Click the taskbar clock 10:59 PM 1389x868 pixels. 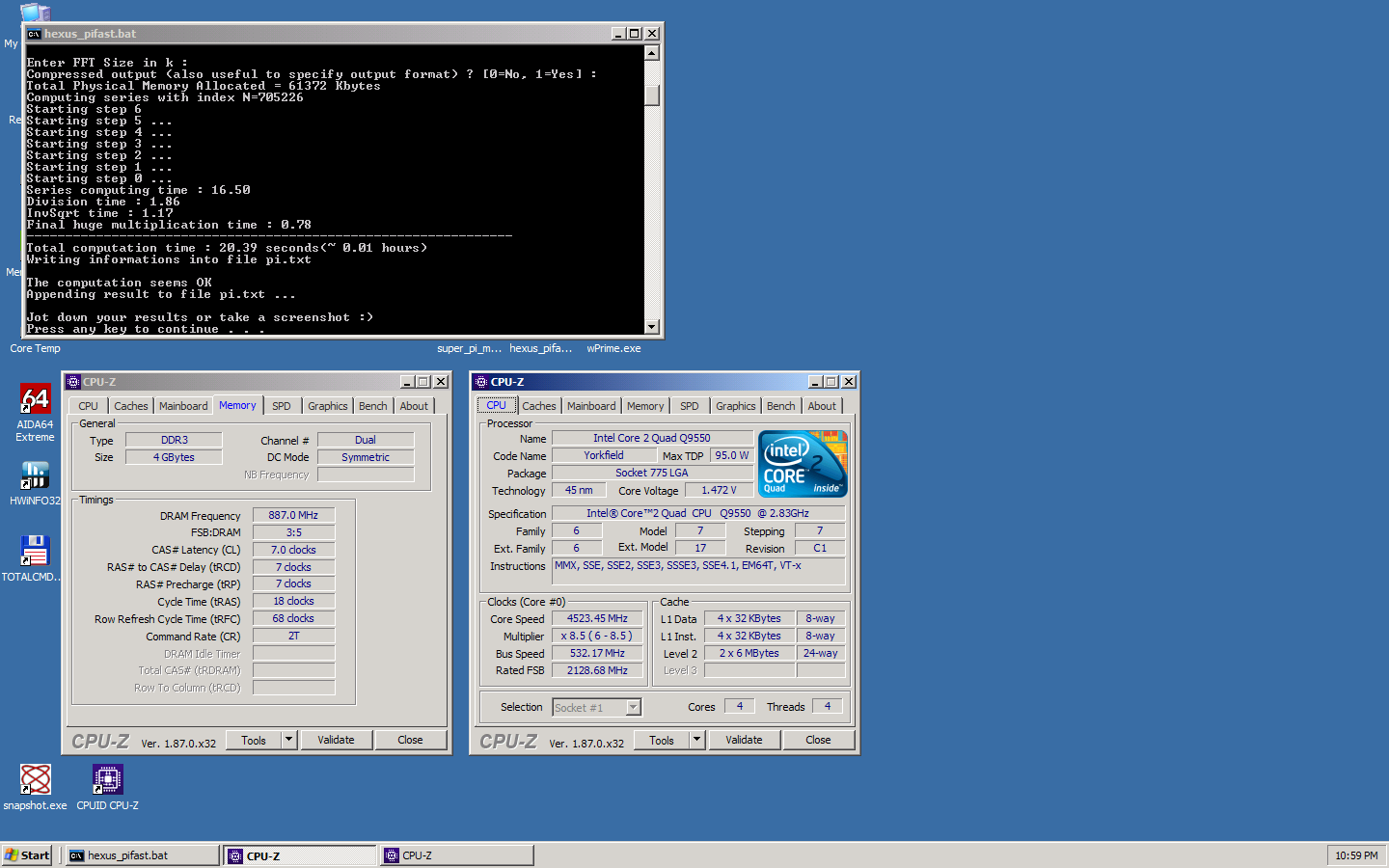pyautogui.click(x=1356, y=855)
